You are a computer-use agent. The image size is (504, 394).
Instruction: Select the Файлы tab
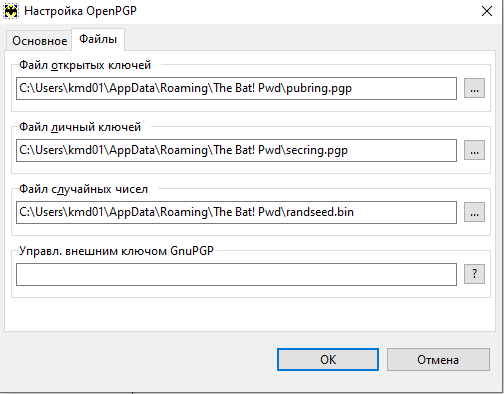(x=98, y=39)
